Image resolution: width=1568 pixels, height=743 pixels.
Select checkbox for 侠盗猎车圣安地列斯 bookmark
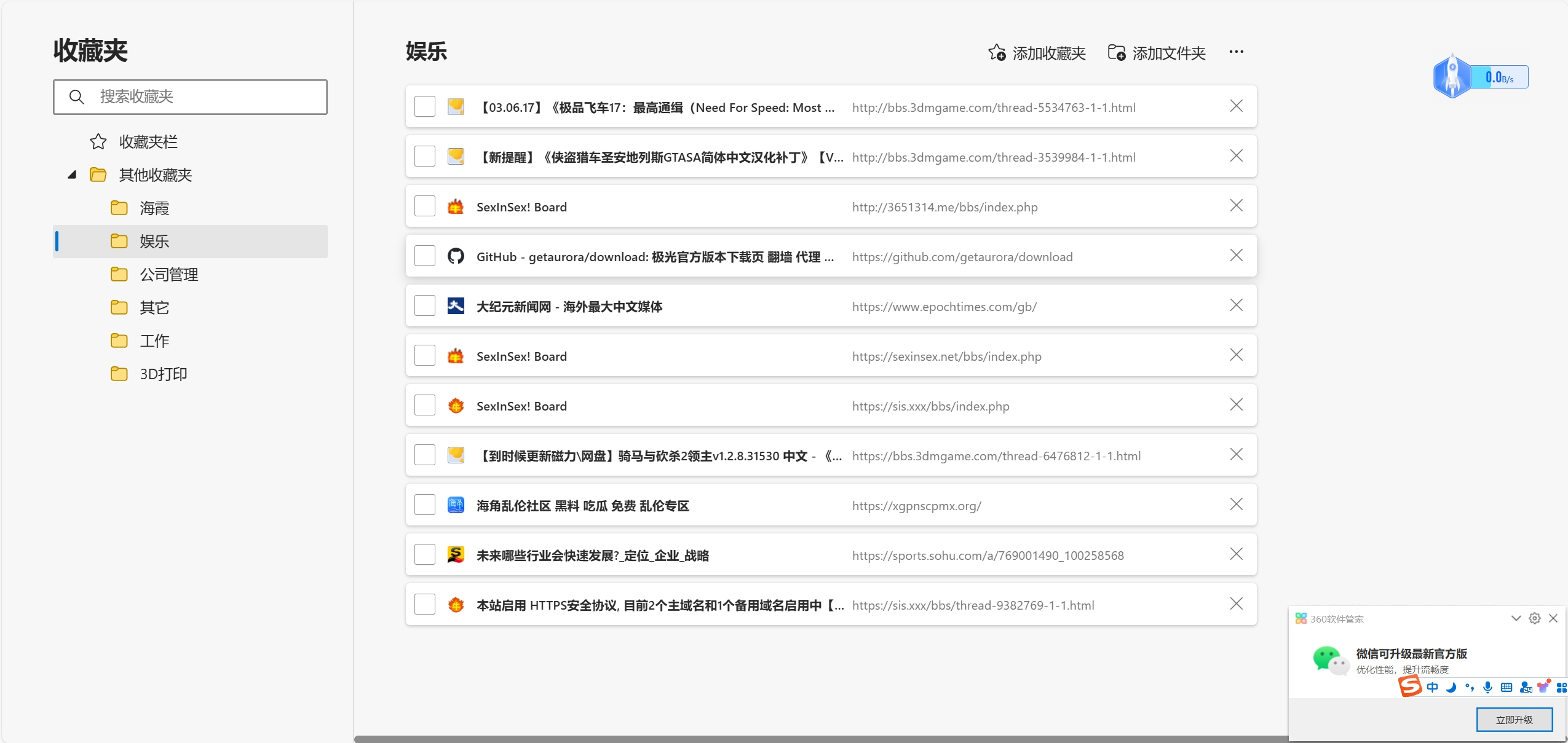pos(425,156)
